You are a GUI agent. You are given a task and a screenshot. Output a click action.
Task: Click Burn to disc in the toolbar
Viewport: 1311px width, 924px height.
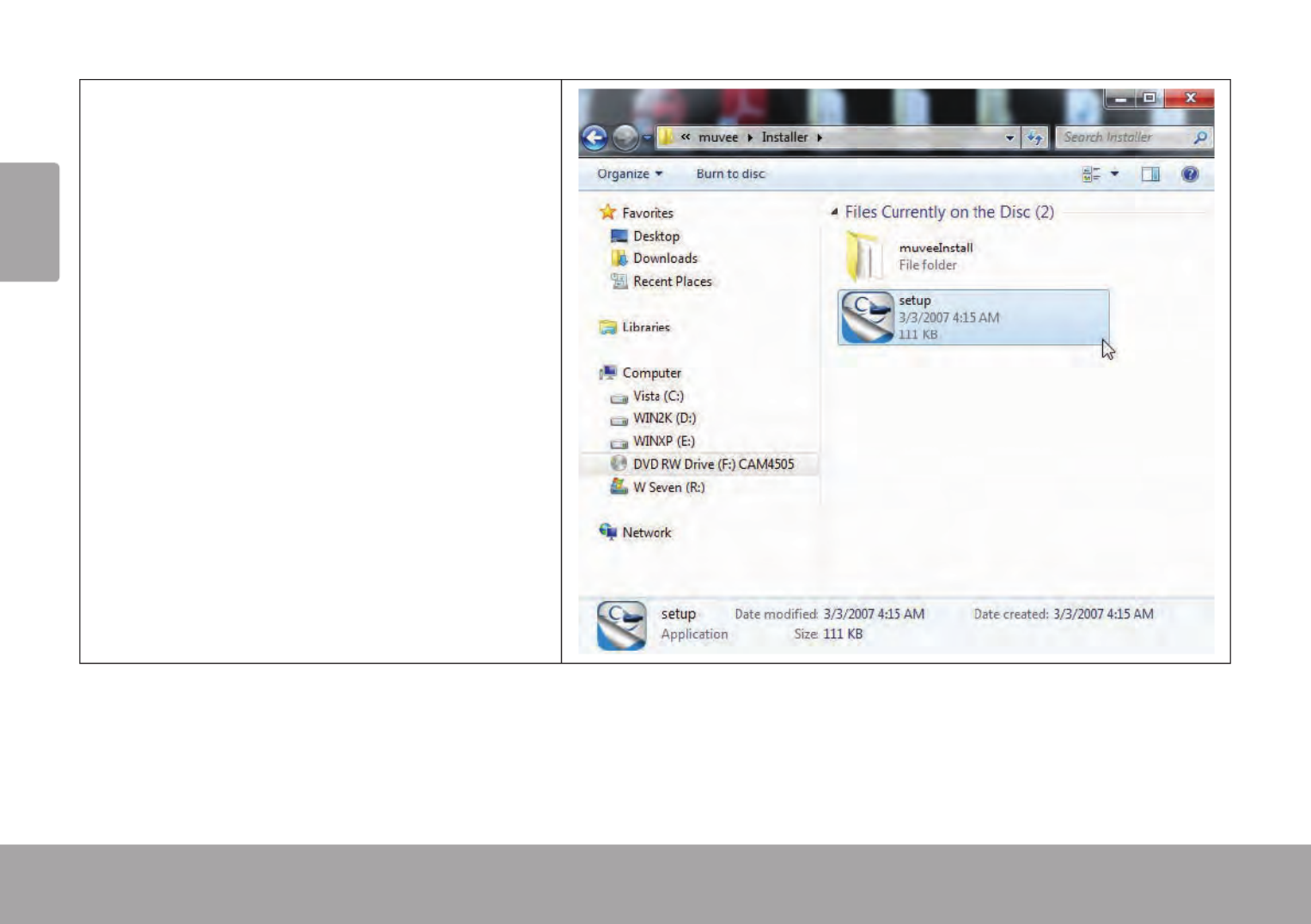point(730,173)
